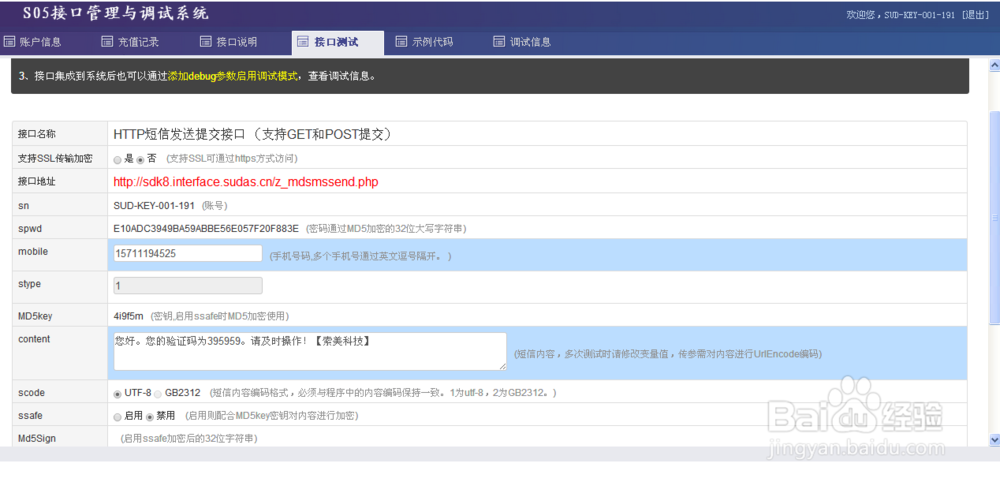The width and height of the screenshot is (1000, 482).
Task: Click the stype input field
Action: pos(188,286)
